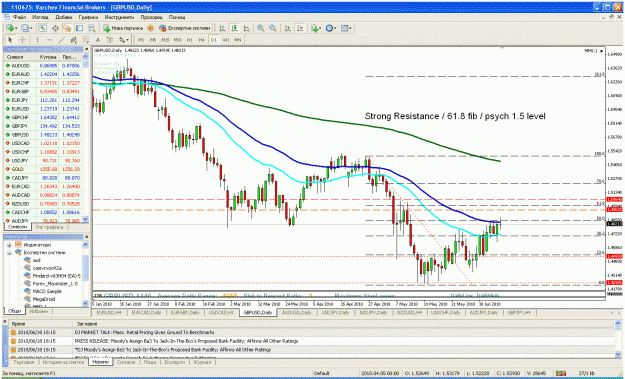Expand the Индикатори tree node
The width and height of the screenshot is (625, 379).
[x=9, y=245]
